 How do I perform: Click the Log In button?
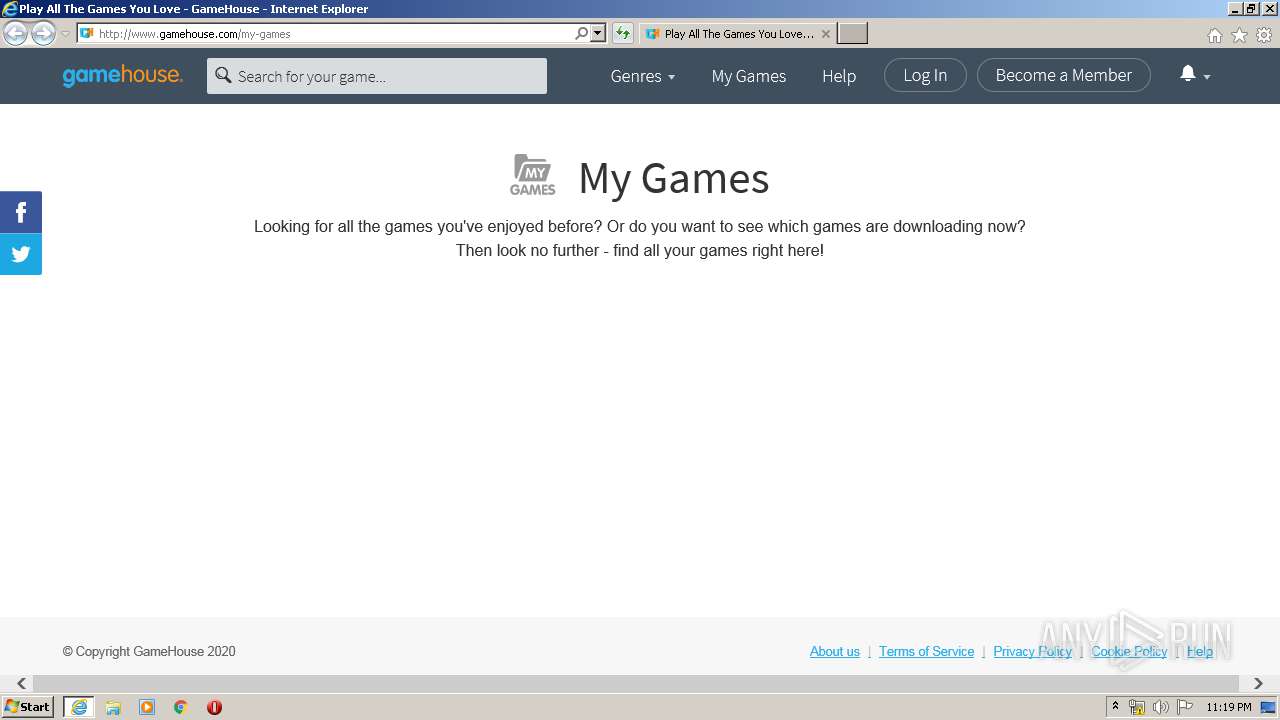(925, 75)
